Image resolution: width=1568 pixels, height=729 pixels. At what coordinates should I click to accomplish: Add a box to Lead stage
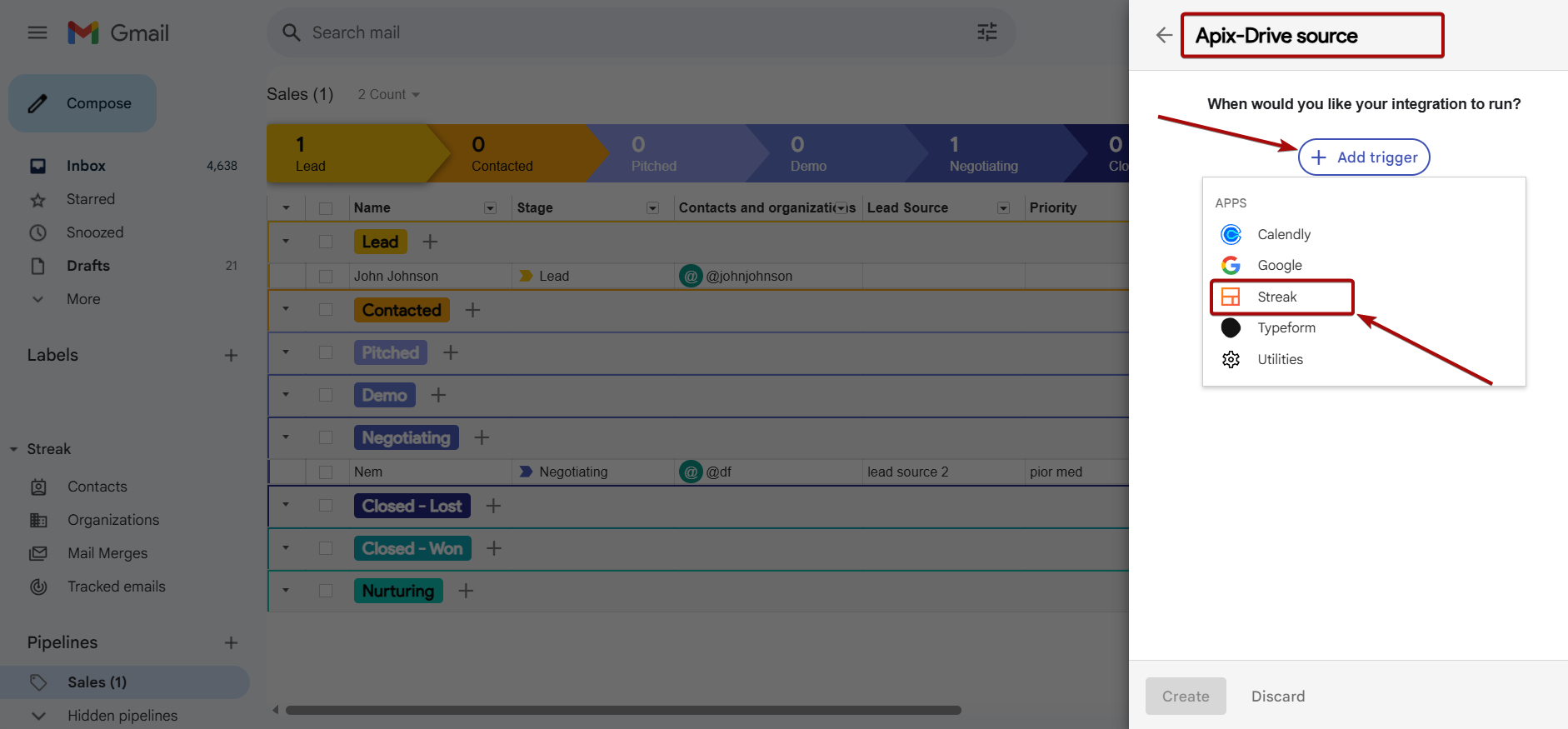click(x=430, y=242)
